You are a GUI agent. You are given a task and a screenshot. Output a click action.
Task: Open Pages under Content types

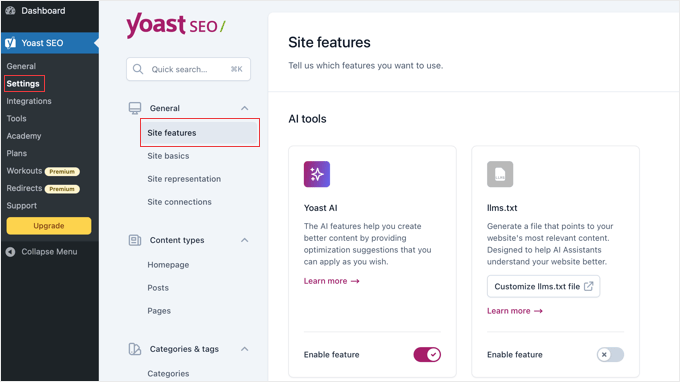pyautogui.click(x=159, y=310)
